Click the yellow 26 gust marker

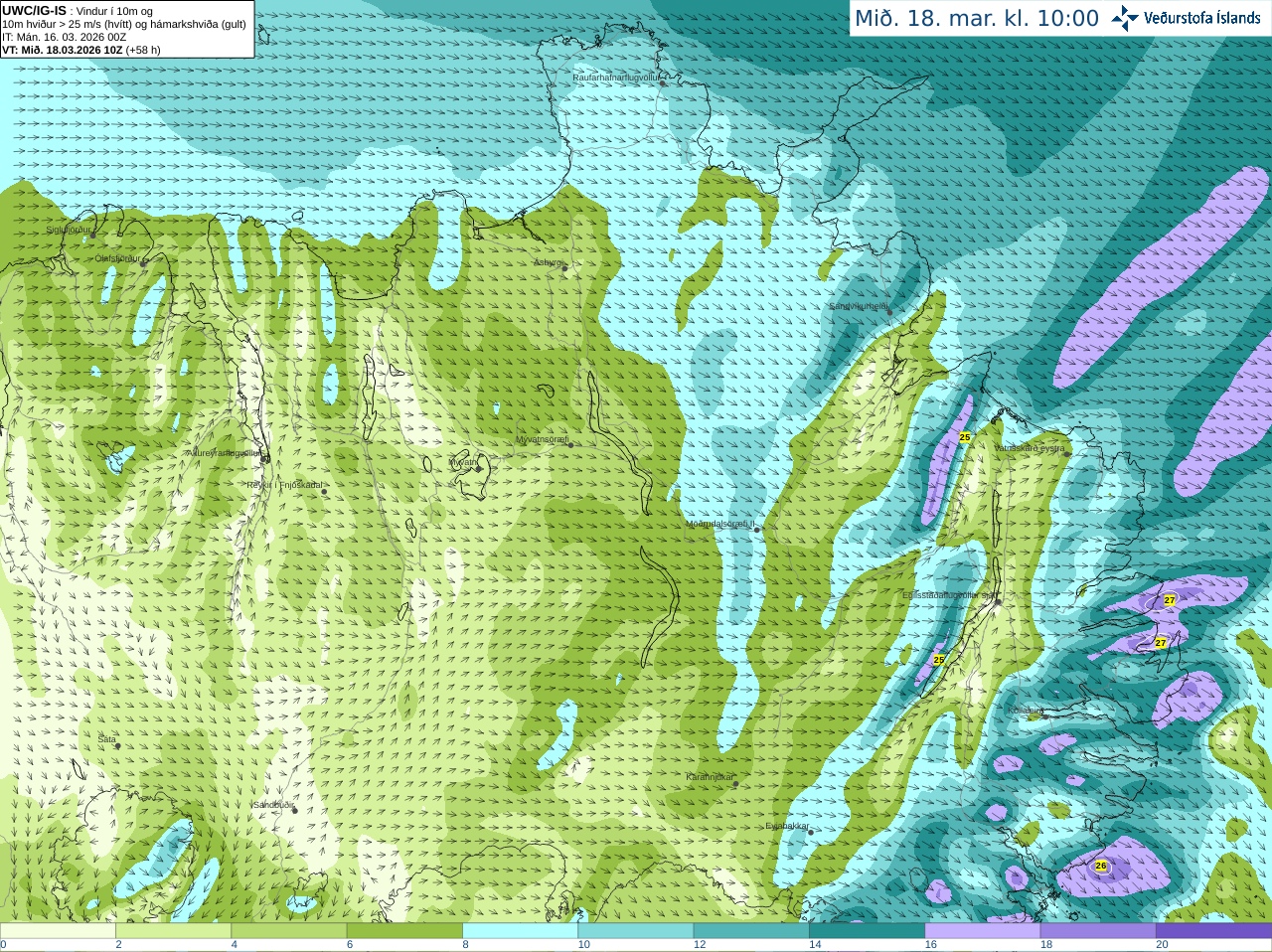point(1101,866)
